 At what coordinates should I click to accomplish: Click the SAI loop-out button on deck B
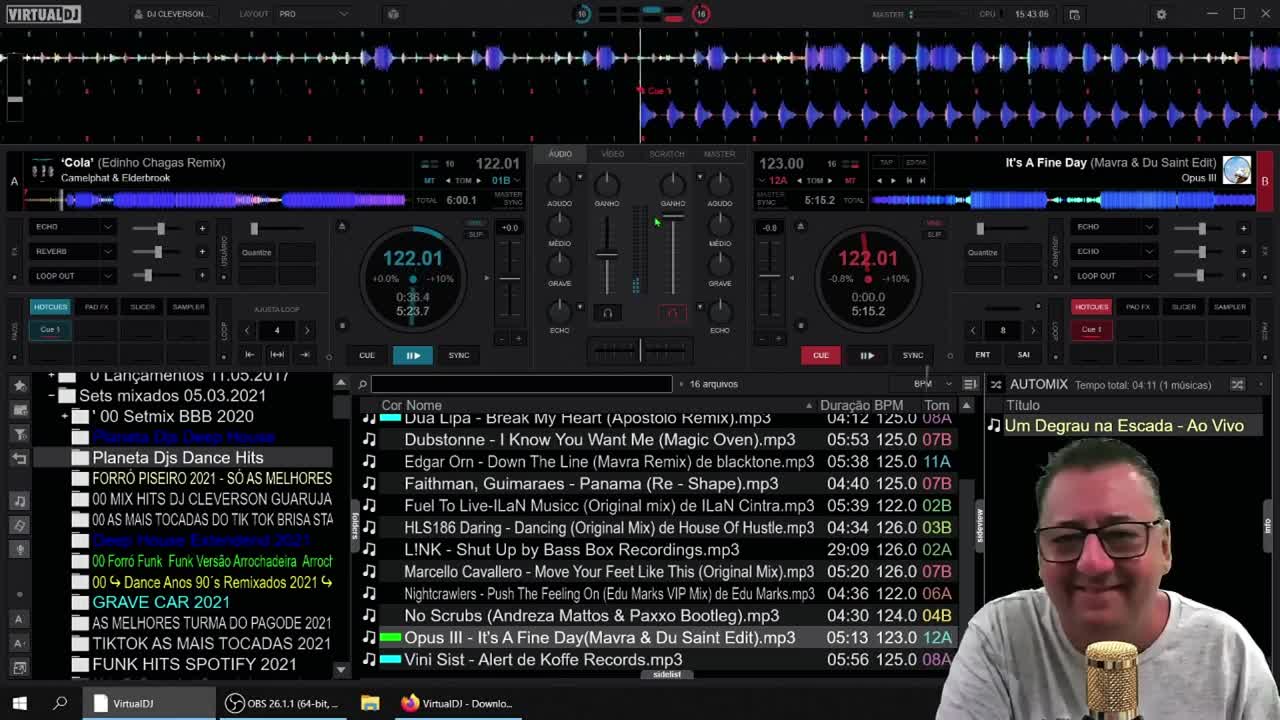[x=1023, y=355]
